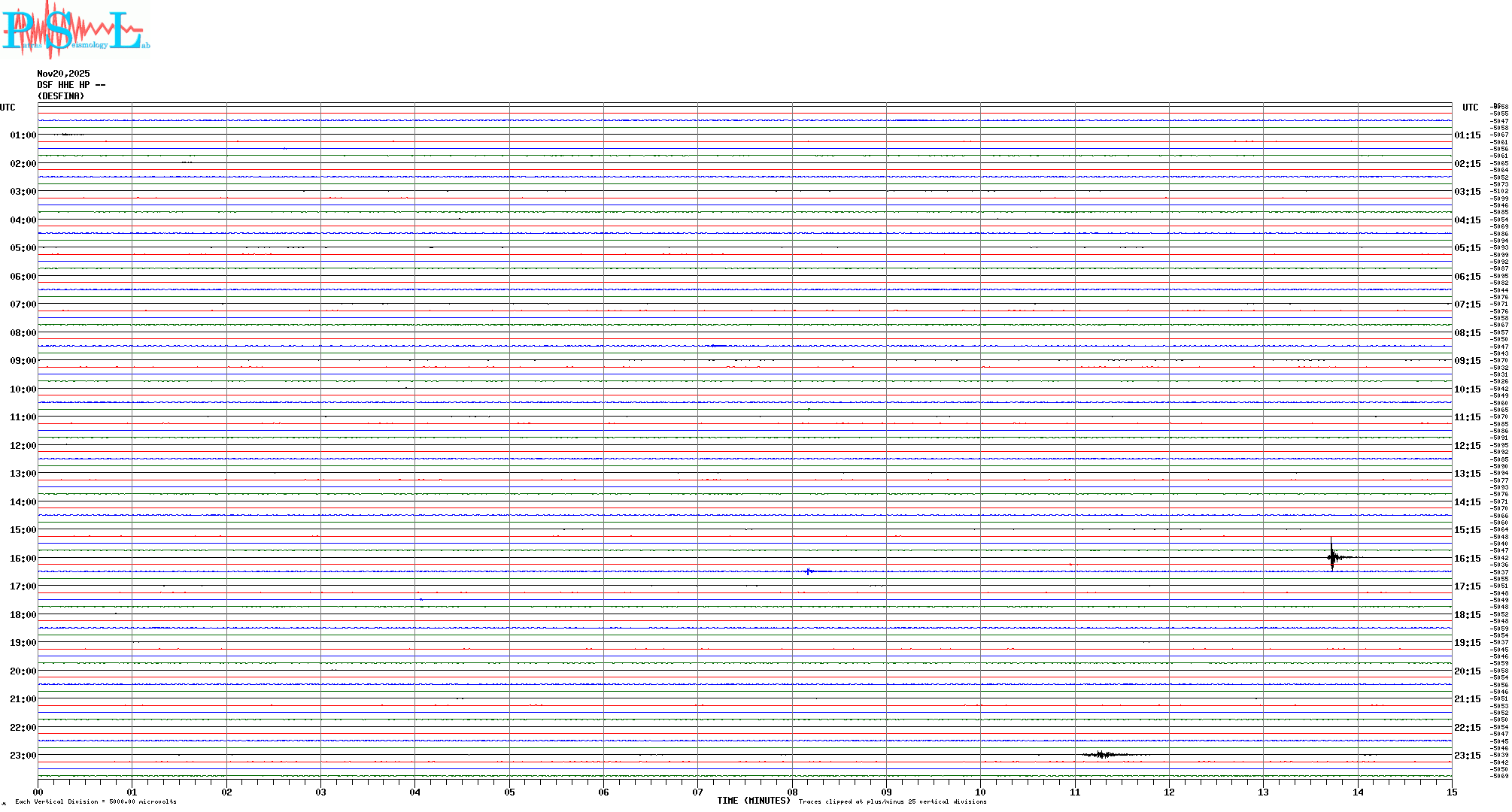1512x812 pixels.
Task: Click the traces clipped footnote text
Action: coord(892,801)
